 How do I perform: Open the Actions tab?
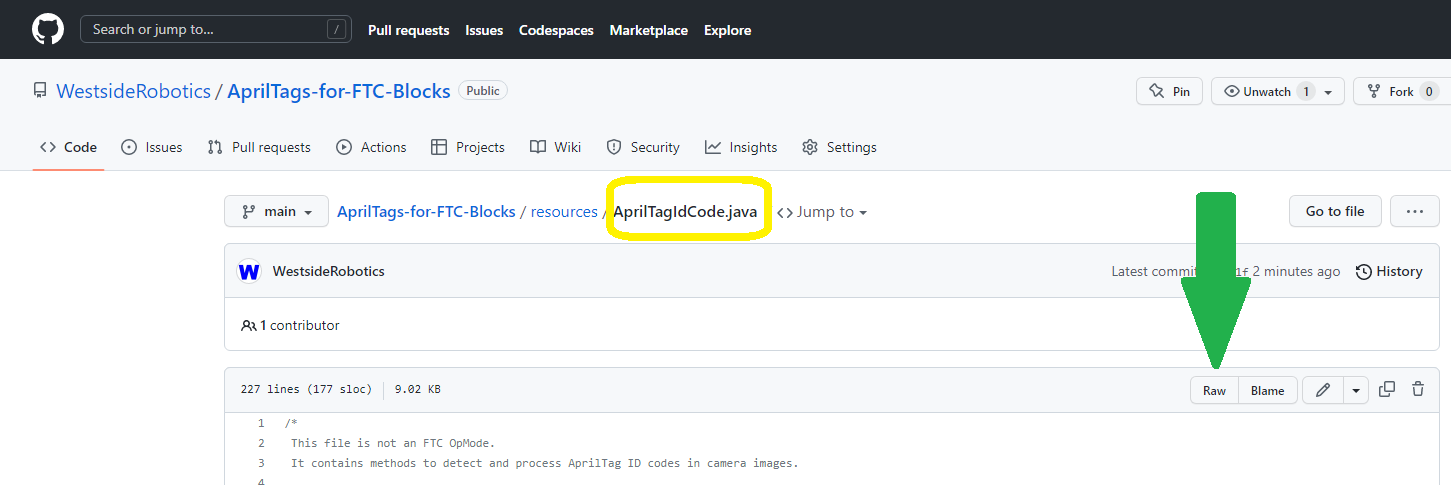point(371,147)
